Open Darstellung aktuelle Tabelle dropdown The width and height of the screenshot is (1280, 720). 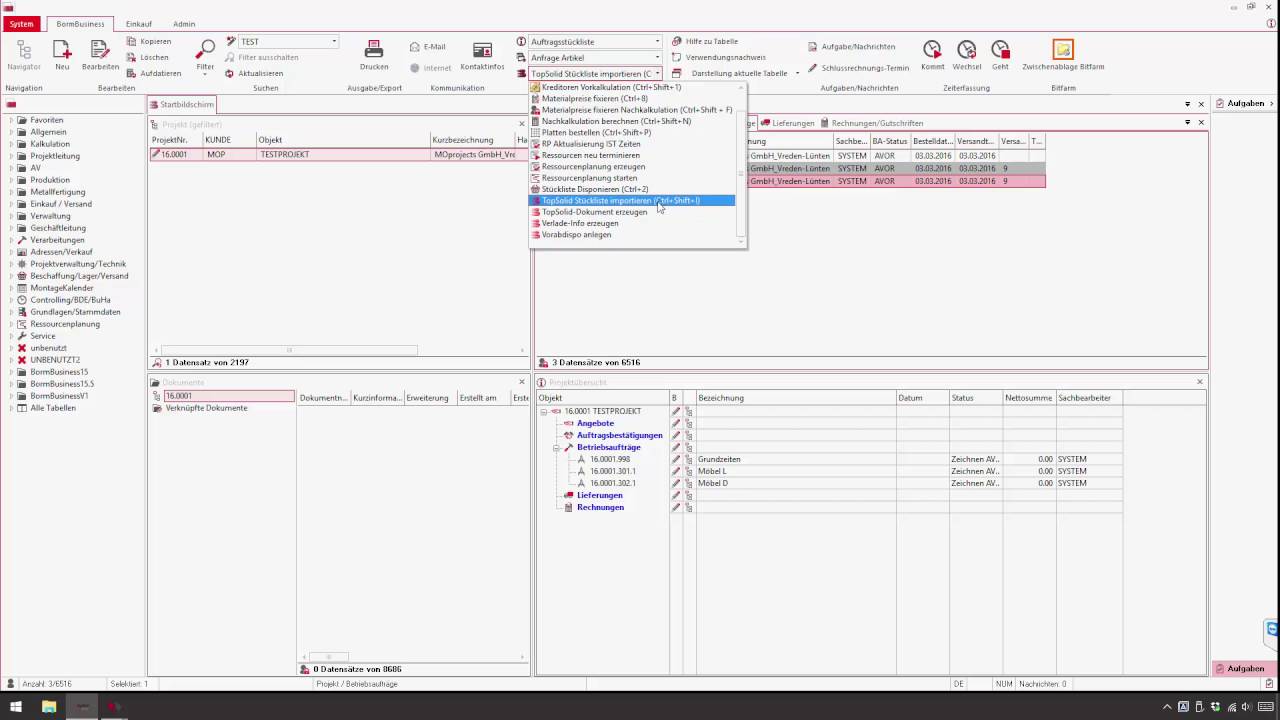click(x=797, y=73)
